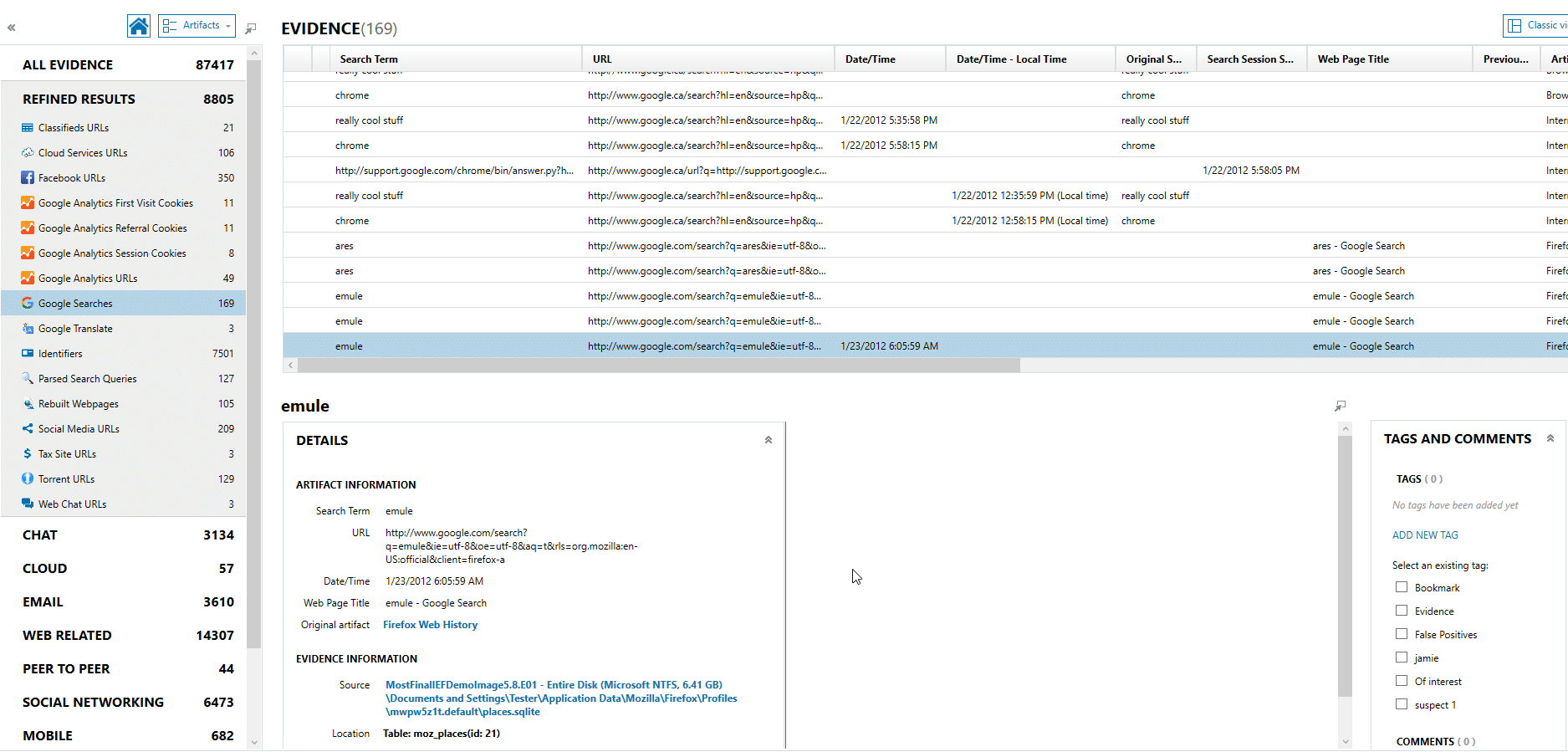Open Social Media URLs icon

28,429
